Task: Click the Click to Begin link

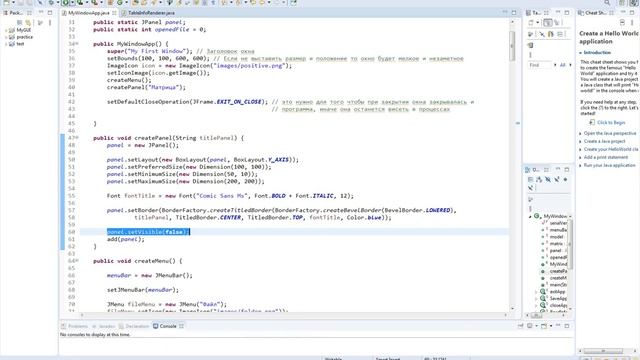Action: (611, 122)
